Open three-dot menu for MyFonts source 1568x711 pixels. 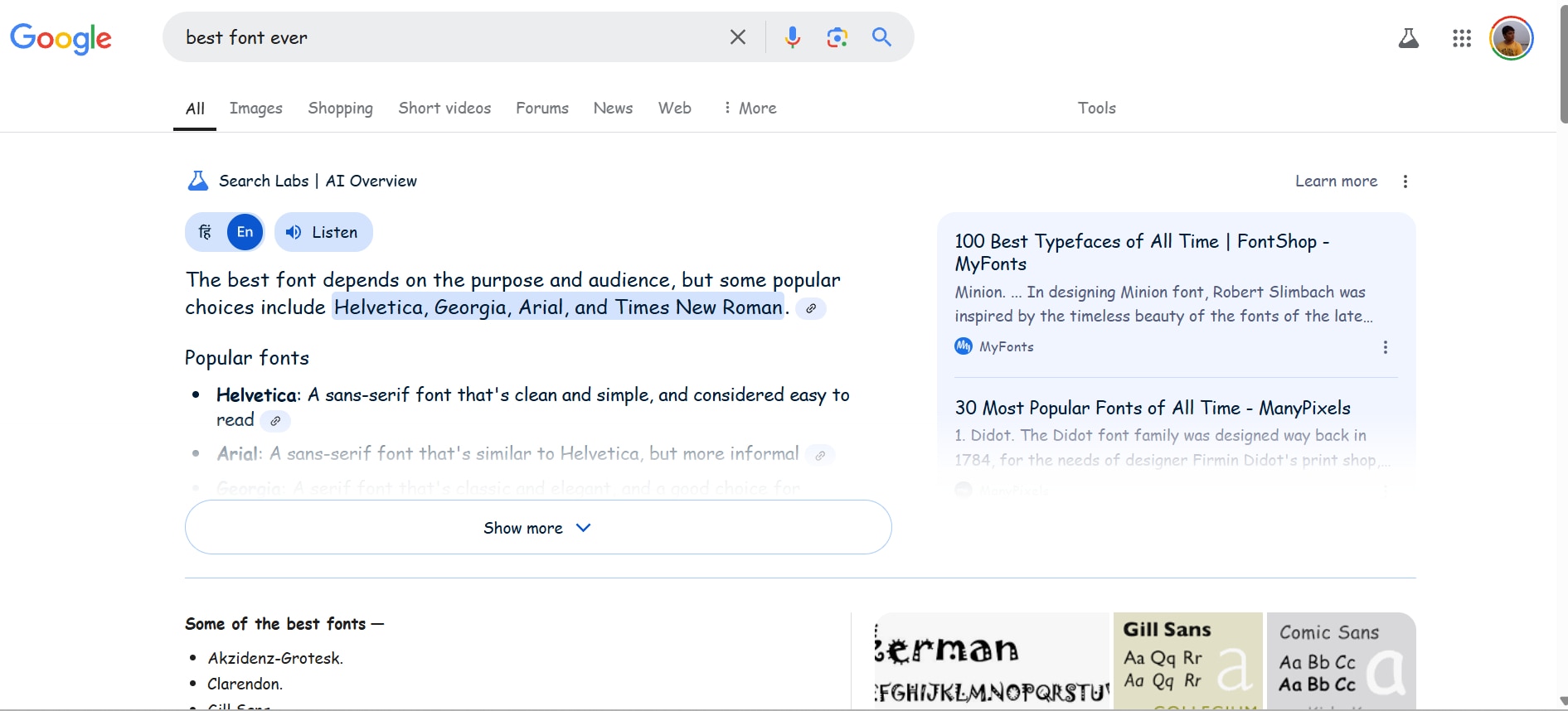[x=1385, y=347]
